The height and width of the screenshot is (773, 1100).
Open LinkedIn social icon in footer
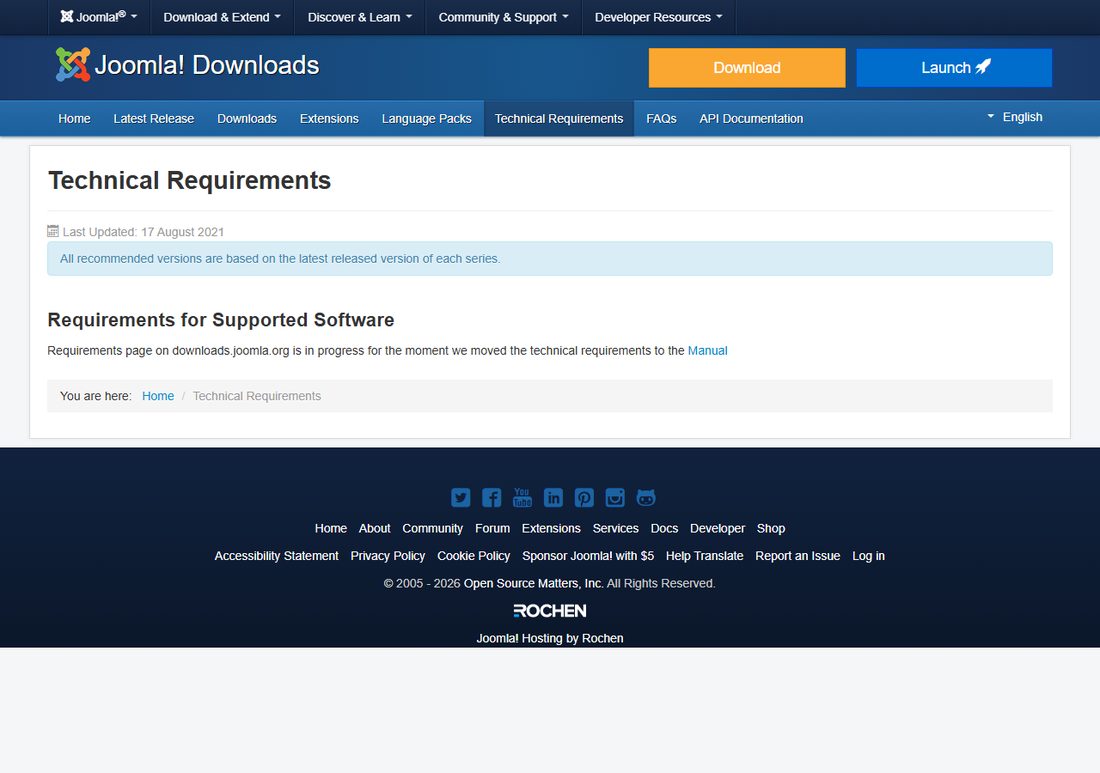click(x=553, y=497)
